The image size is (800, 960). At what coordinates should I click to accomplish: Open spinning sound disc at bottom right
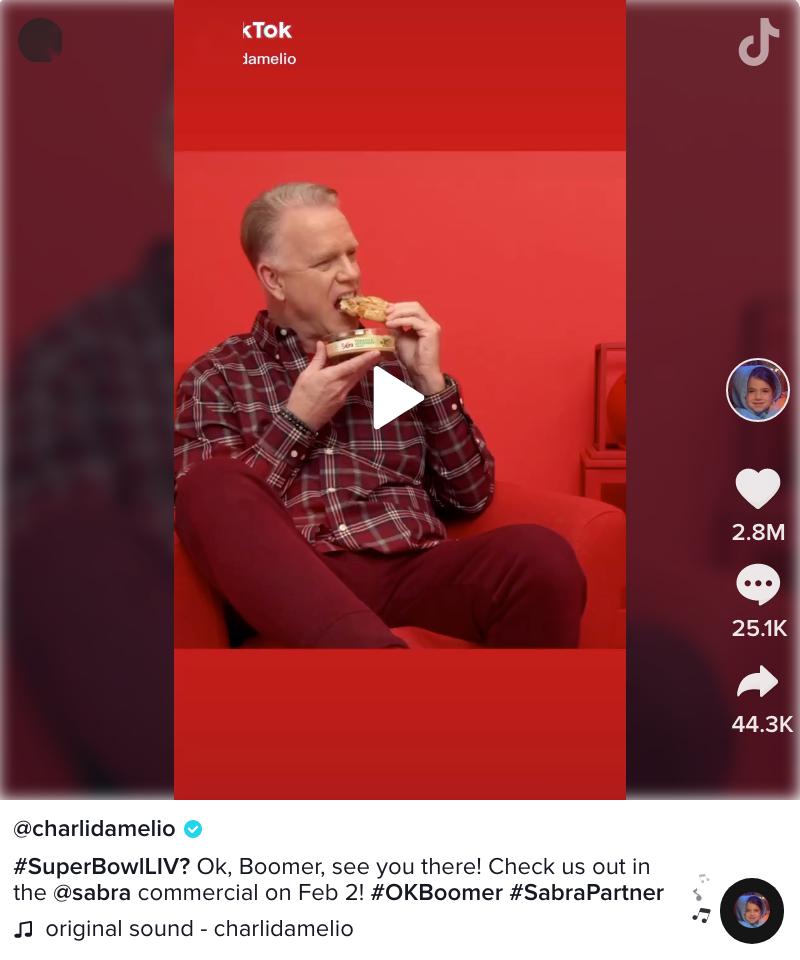click(752, 910)
